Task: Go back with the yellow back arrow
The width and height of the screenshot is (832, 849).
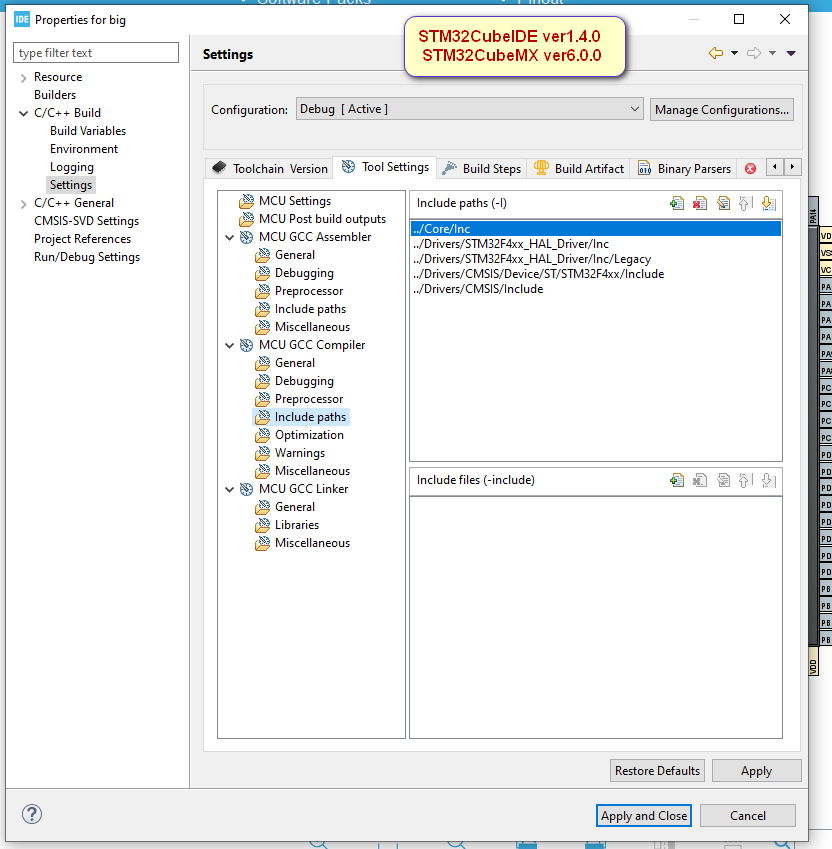Action: pos(716,53)
